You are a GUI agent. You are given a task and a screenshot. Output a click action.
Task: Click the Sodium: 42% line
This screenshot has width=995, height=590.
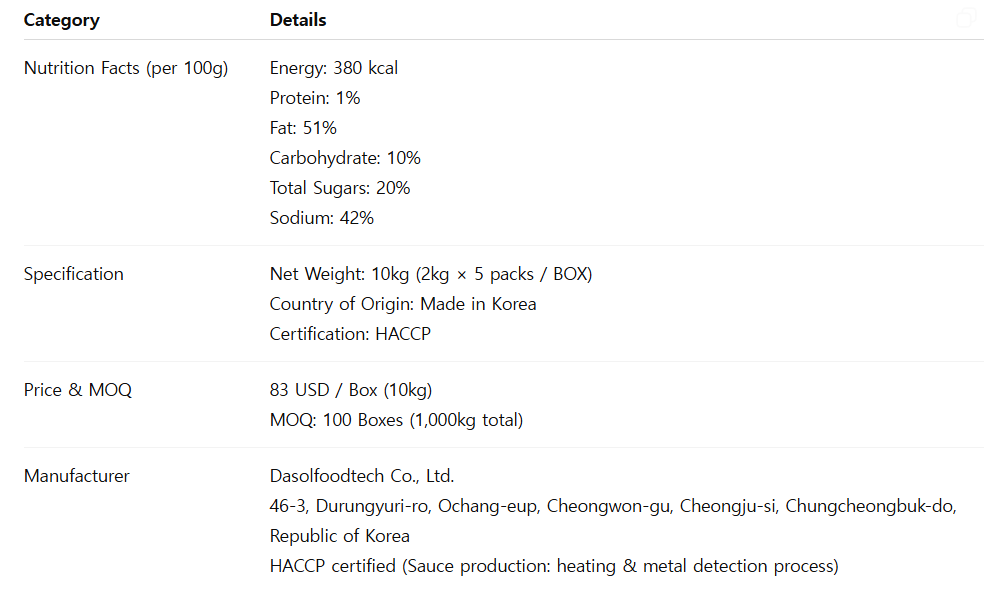[322, 218]
